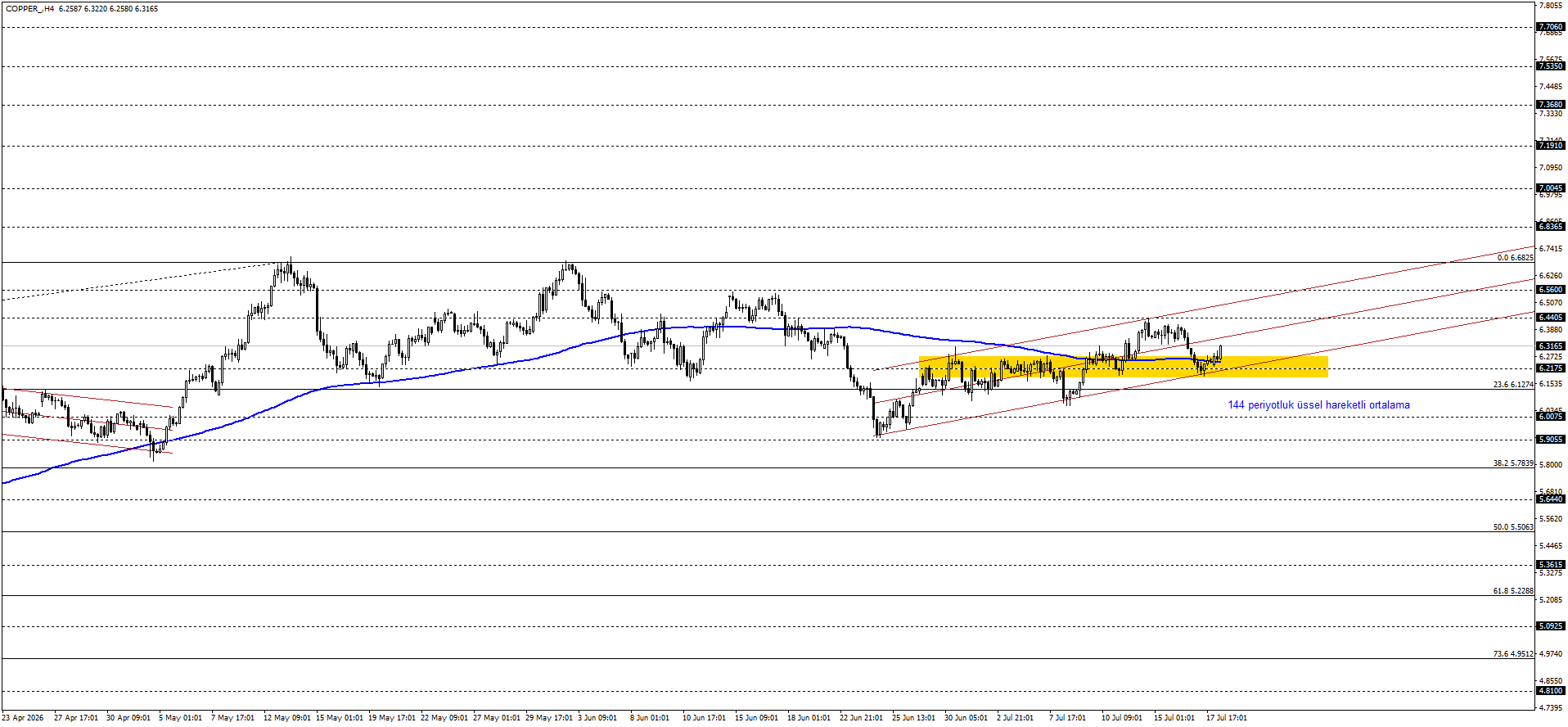
Task: Select the 144 periyotluk üssel hareketli ortalama label
Action: [x=1318, y=404]
